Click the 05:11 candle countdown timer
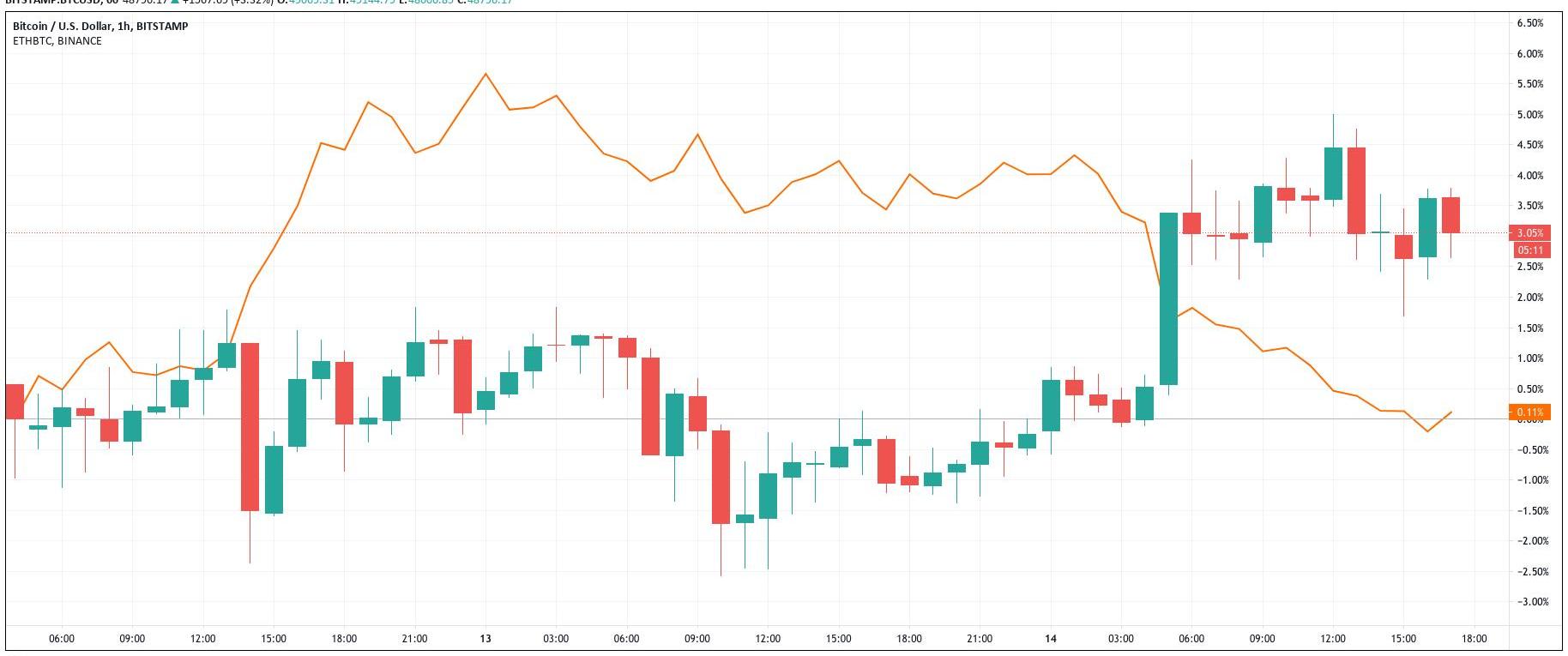 coord(1530,250)
